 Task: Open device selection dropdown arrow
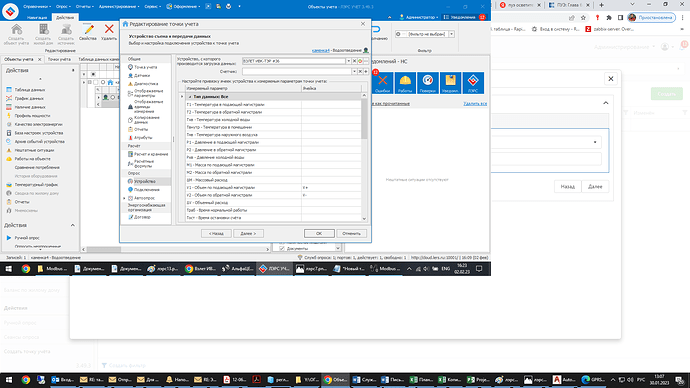[x=348, y=61]
